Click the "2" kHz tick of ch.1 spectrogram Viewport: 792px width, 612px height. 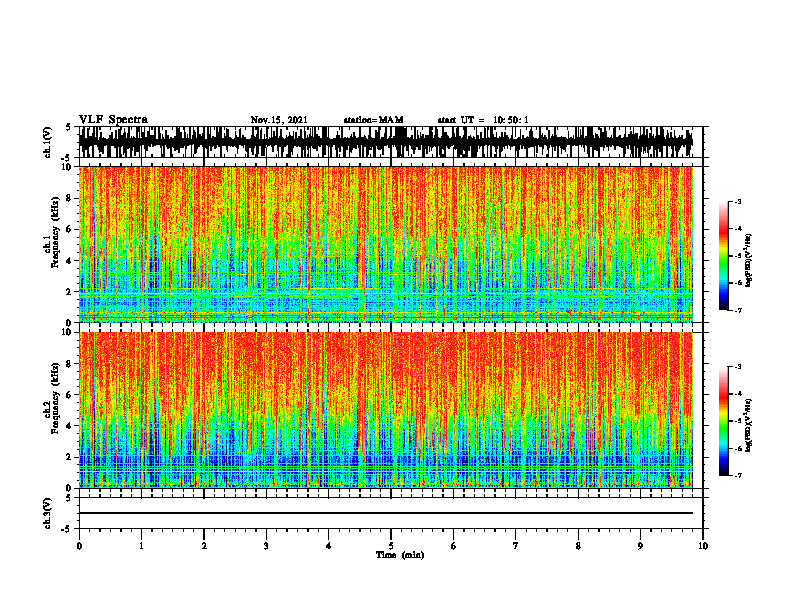[x=70, y=291]
